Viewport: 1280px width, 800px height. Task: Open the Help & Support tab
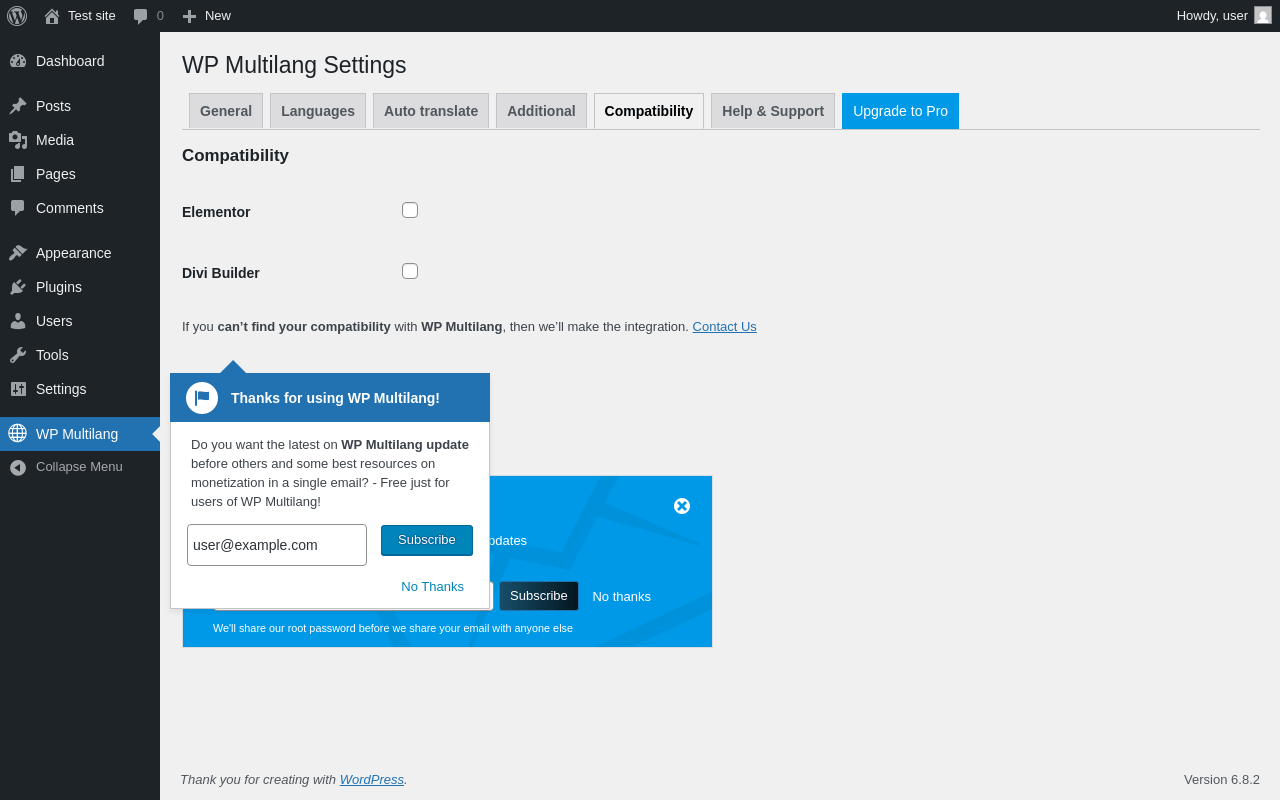pos(773,111)
